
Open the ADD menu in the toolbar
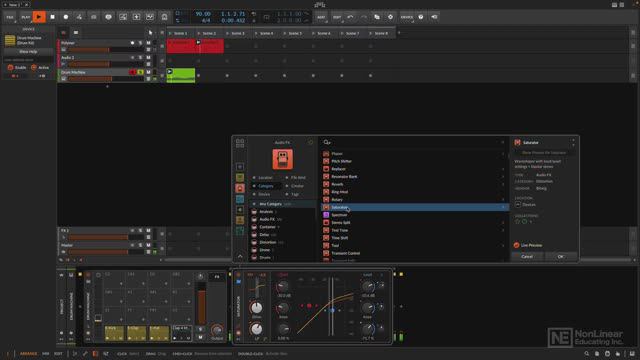tap(321, 17)
